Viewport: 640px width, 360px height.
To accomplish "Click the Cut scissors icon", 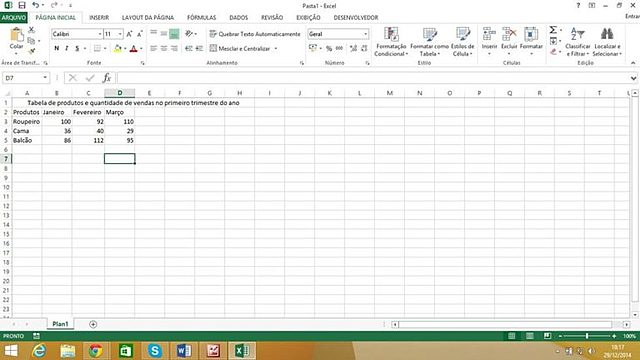I will pos(31,30).
